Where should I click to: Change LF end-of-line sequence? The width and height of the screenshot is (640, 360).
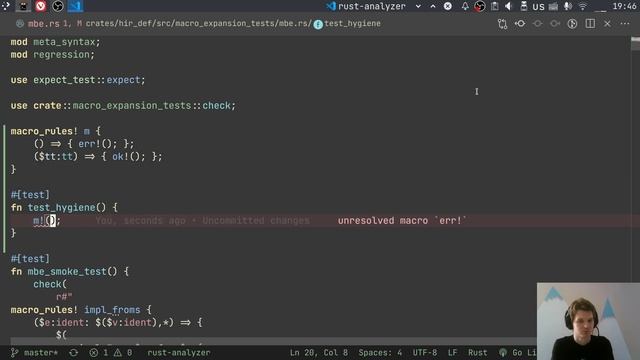452,353
